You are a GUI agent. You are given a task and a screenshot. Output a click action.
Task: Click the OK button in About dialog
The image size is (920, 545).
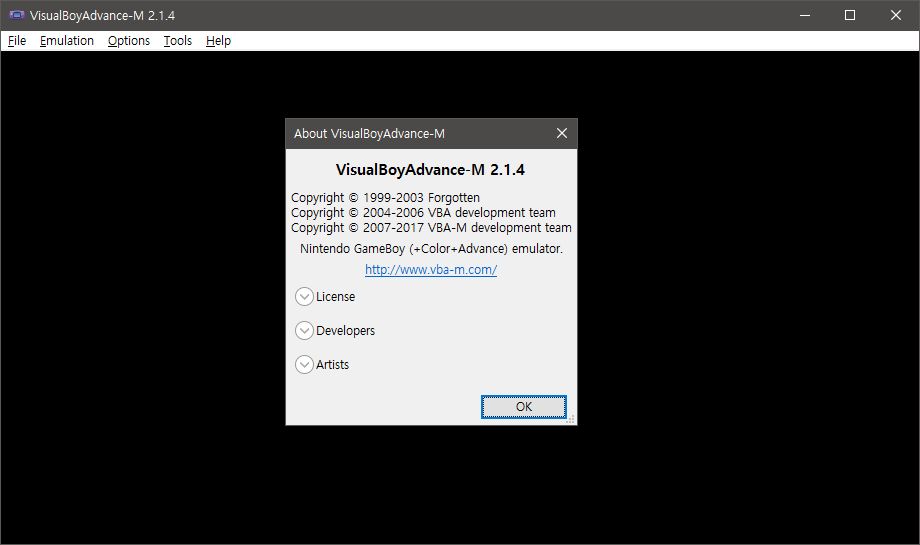pos(524,407)
